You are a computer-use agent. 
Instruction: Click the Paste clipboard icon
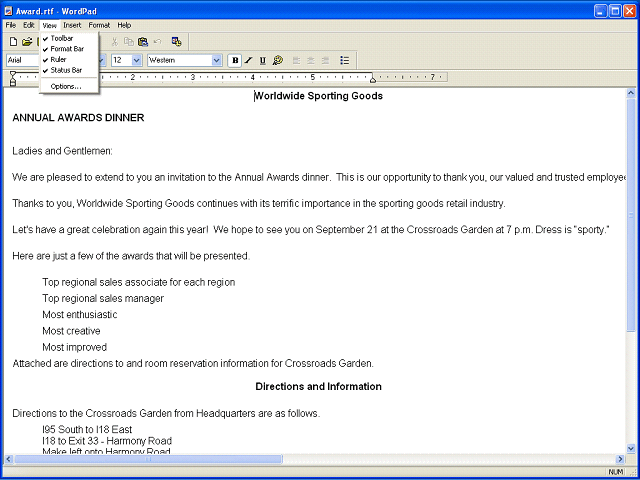click(x=142, y=42)
